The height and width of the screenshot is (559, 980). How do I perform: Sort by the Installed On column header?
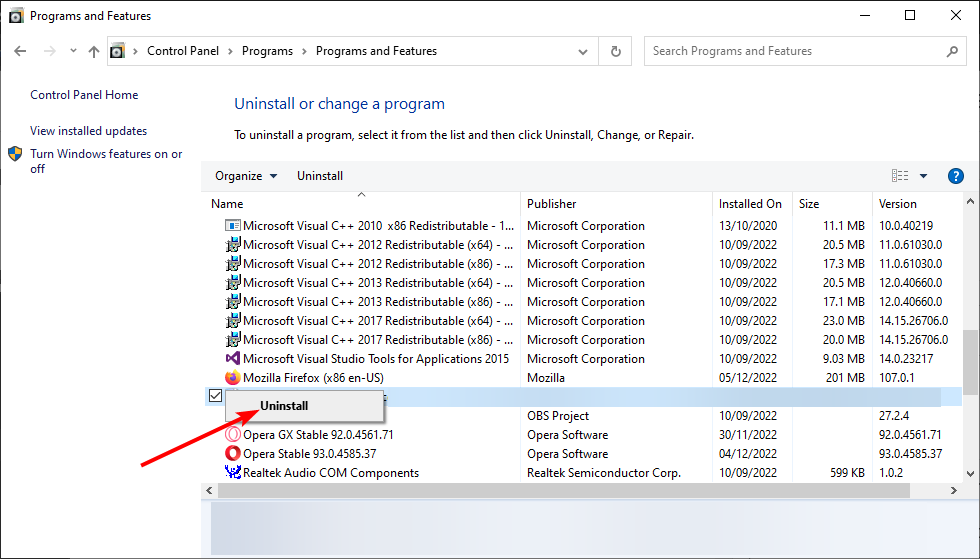point(750,204)
